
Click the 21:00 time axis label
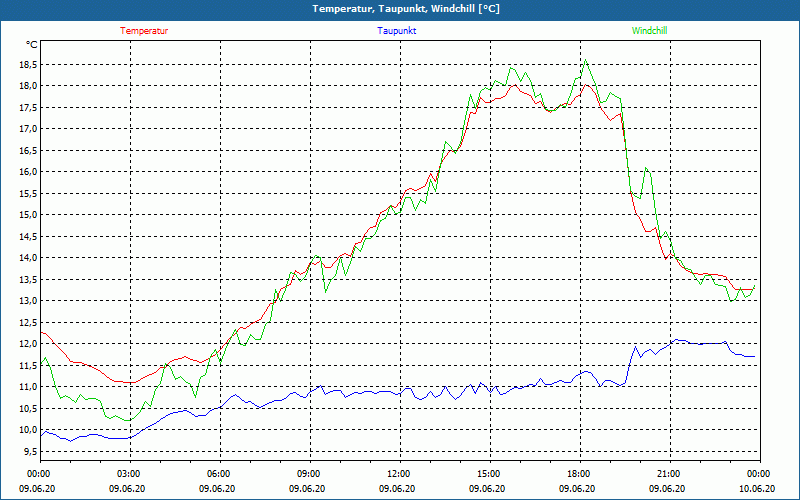[670, 473]
